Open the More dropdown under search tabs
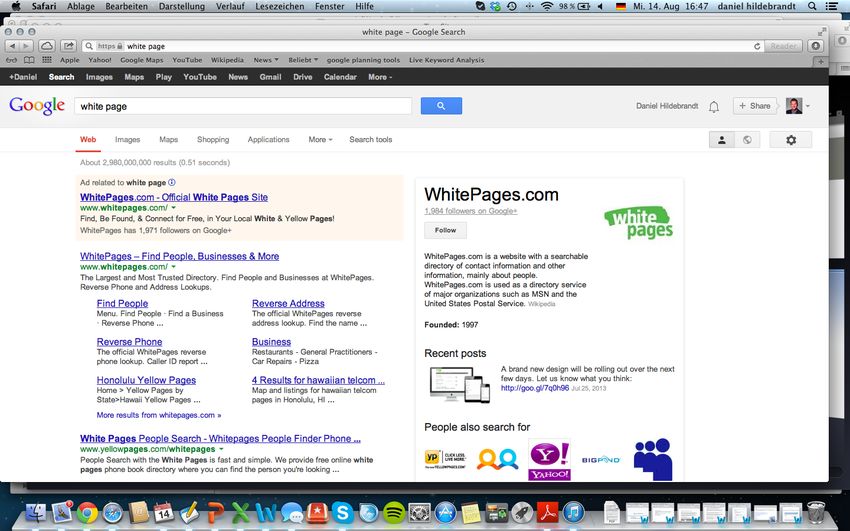The width and height of the screenshot is (850, 531). 320,140
